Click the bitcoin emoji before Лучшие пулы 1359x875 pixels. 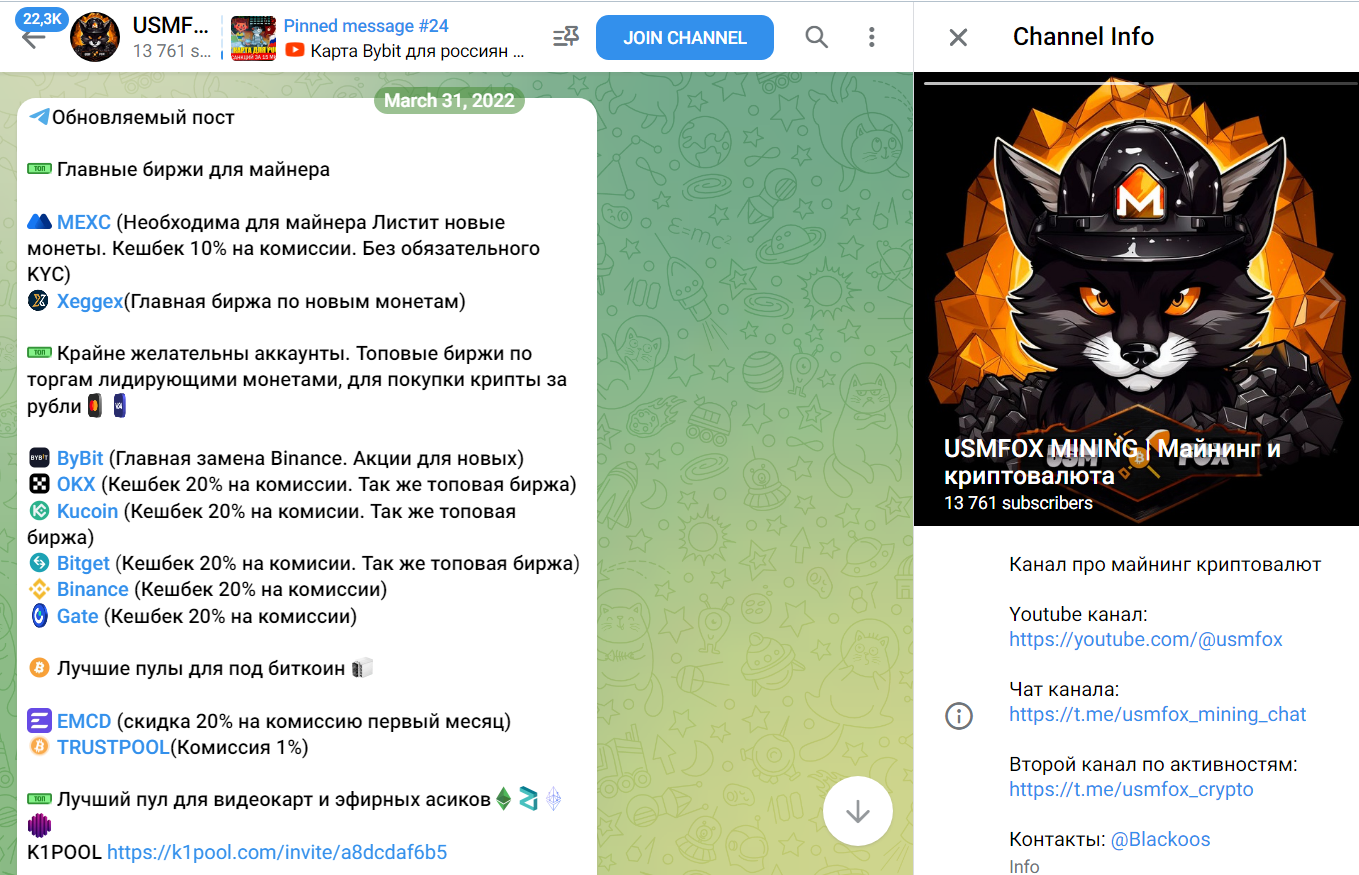tap(39, 667)
